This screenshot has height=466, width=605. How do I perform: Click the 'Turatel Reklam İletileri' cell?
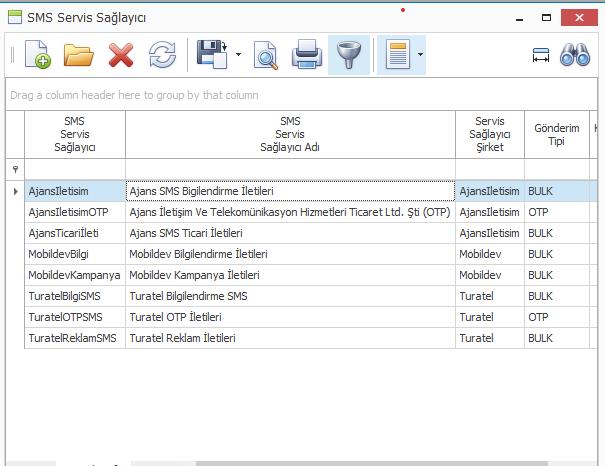(290, 338)
